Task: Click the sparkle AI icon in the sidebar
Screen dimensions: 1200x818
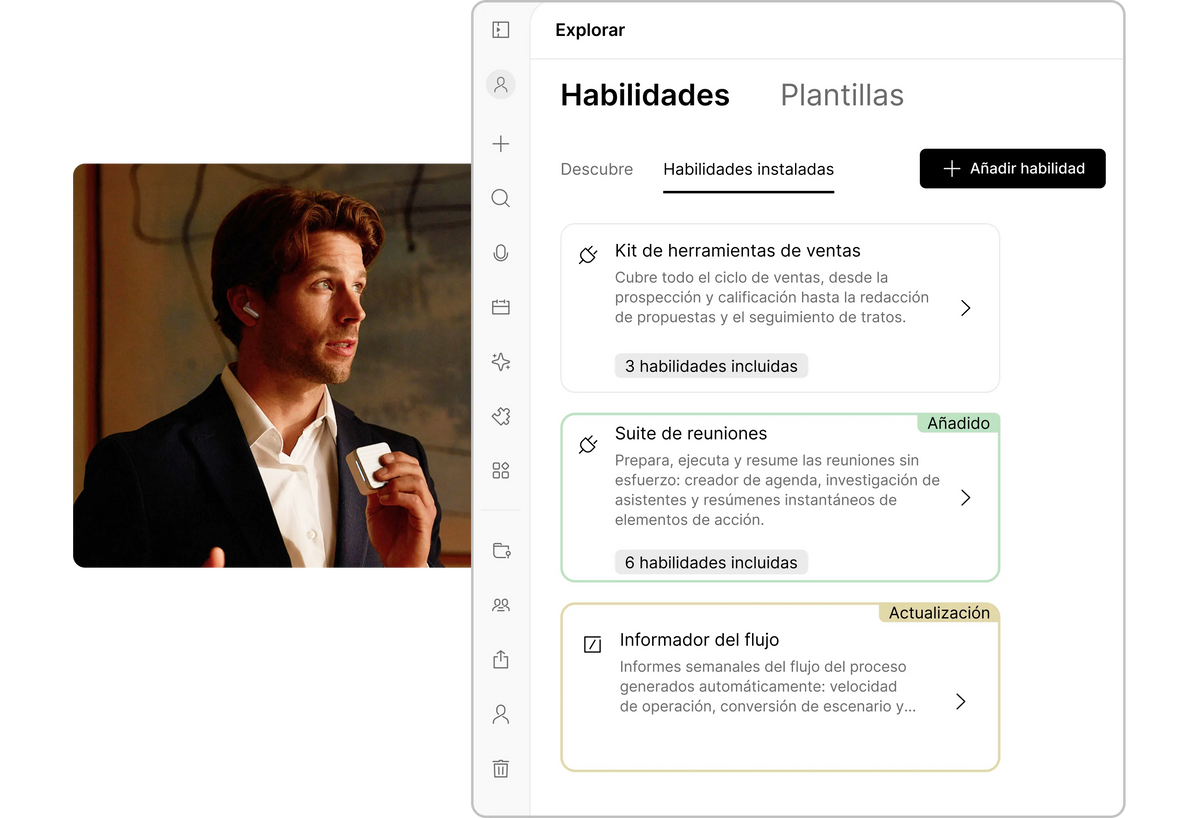Action: pyautogui.click(x=501, y=362)
